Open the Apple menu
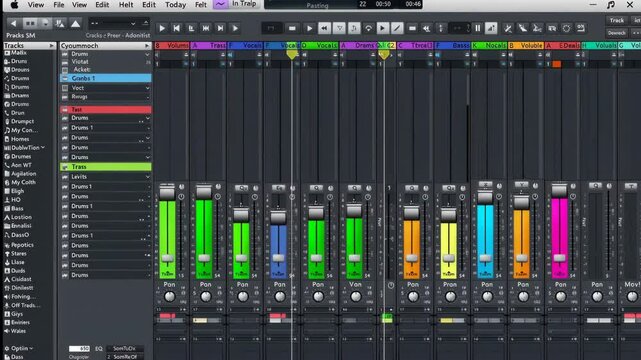Viewport: 641px width, 360px height. coord(14,5)
